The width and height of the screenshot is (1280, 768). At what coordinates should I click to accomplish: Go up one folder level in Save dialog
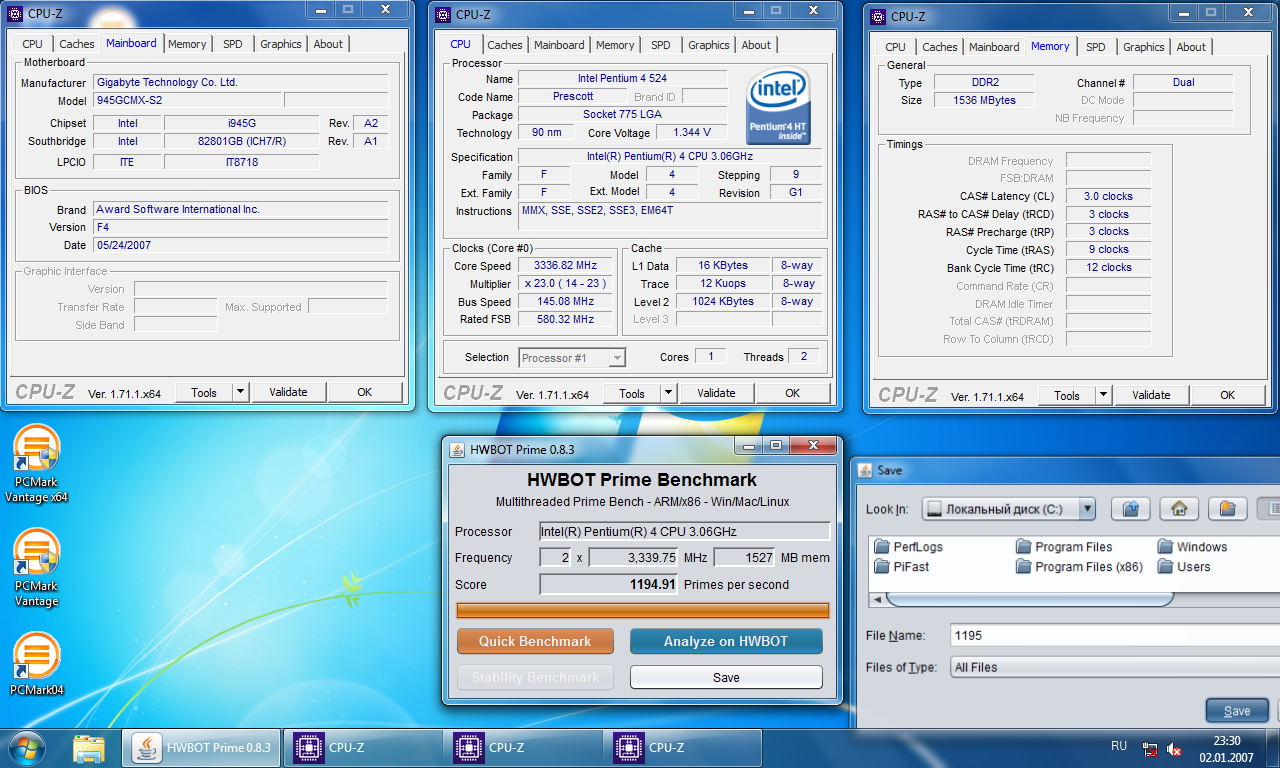click(1130, 509)
